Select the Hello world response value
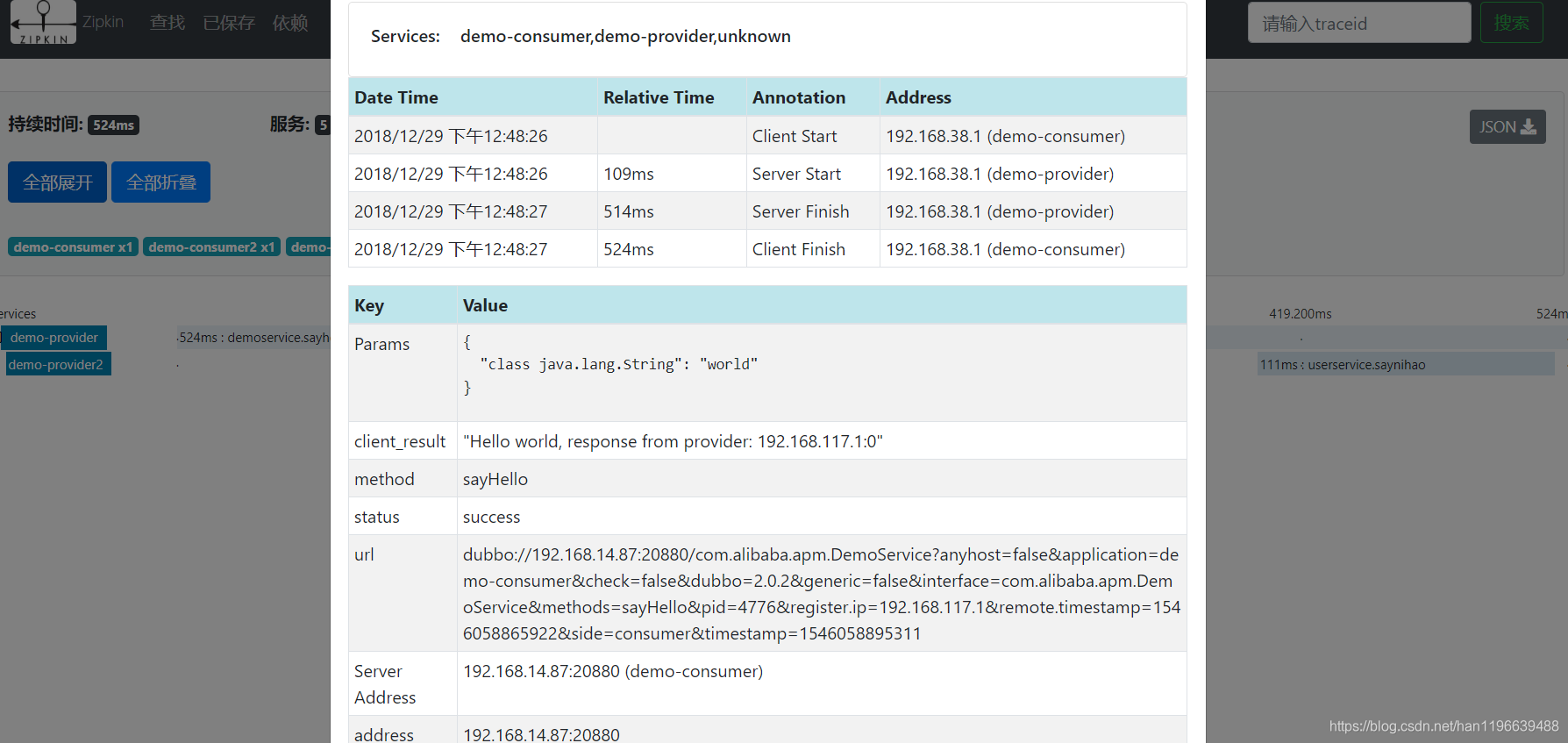Image resolution: width=1568 pixels, height=743 pixels. point(673,441)
